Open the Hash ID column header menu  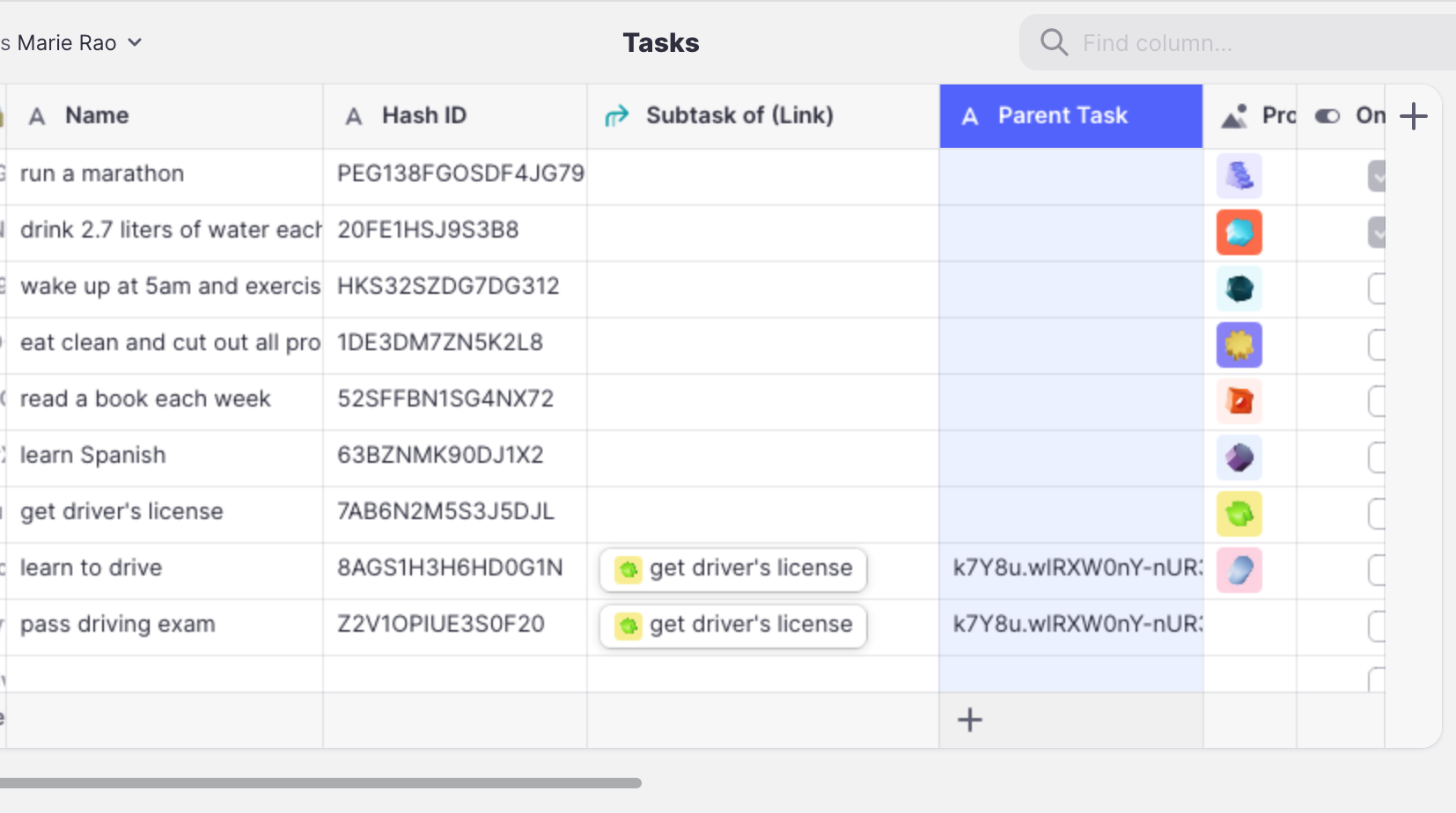(x=455, y=116)
